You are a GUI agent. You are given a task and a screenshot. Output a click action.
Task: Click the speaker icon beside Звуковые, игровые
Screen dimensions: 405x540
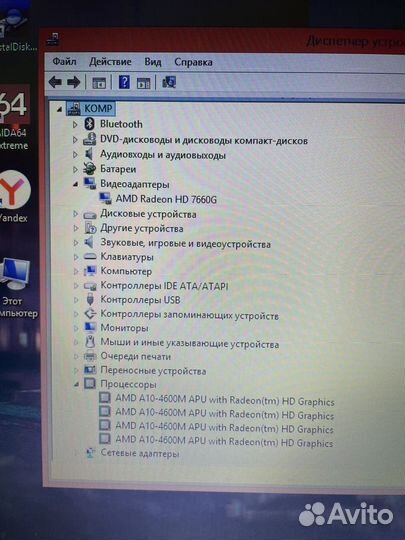pyautogui.click(x=89, y=242)
